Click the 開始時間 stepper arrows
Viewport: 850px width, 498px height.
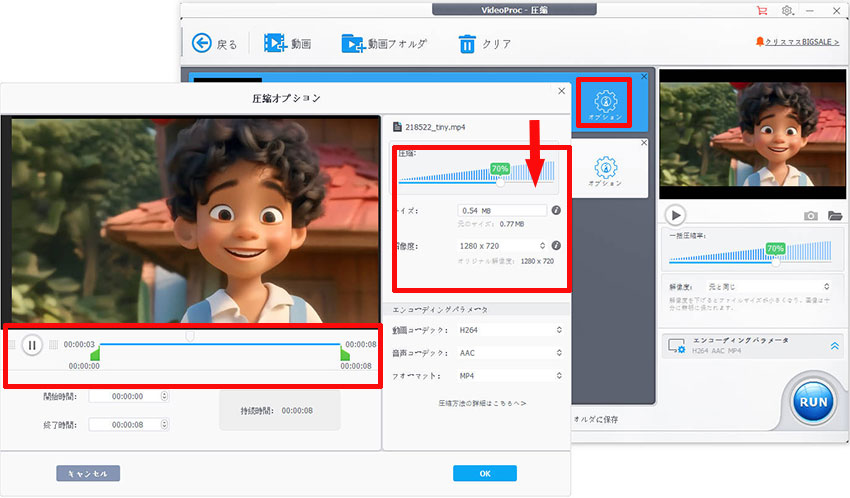coord(164,397)
